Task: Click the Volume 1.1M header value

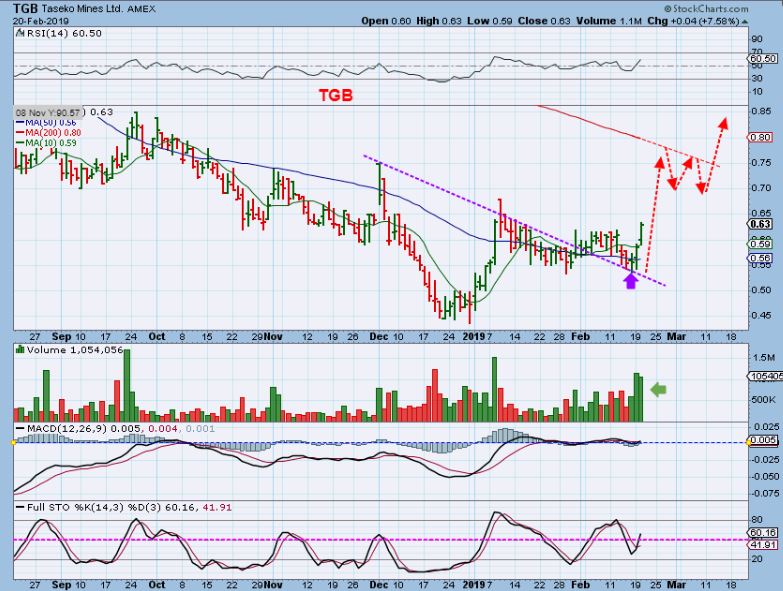Action: [609, 21]
